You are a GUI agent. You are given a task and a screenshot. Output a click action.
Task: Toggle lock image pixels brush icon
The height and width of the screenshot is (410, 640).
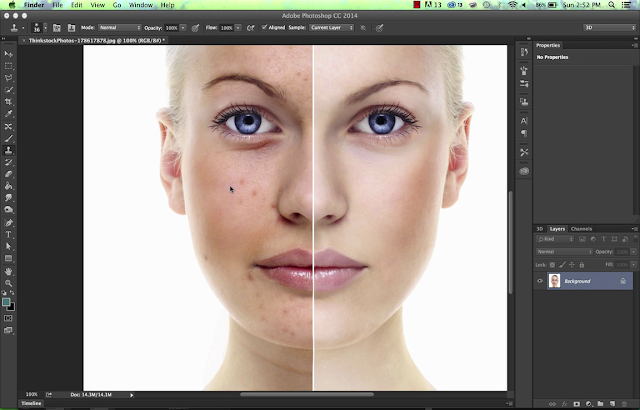562,265
